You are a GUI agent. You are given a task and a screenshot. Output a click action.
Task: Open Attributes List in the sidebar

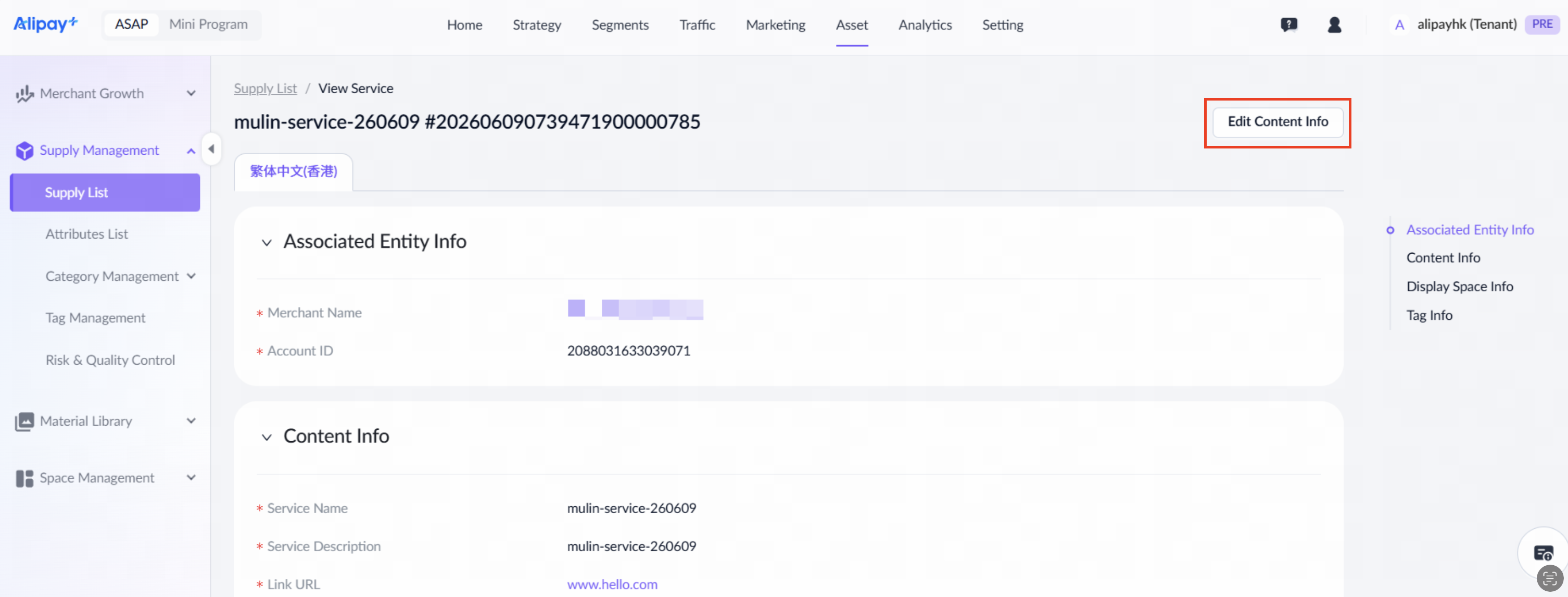click(x=86, y=234)
